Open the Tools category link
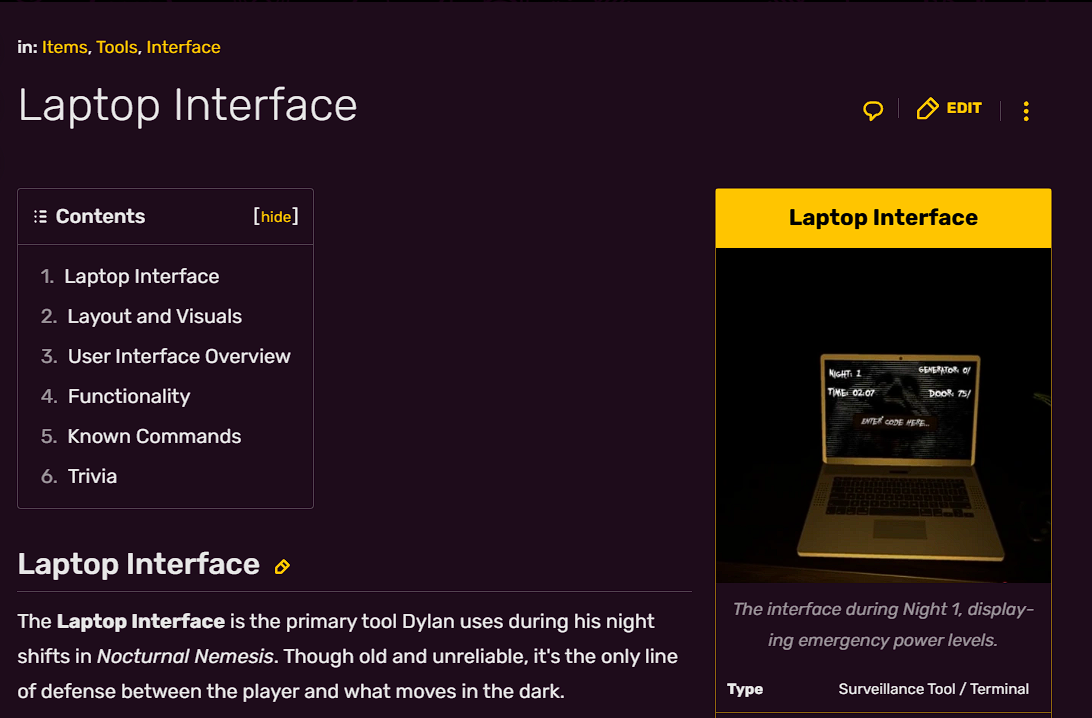The image size is (1092, 718). (116, 47)
